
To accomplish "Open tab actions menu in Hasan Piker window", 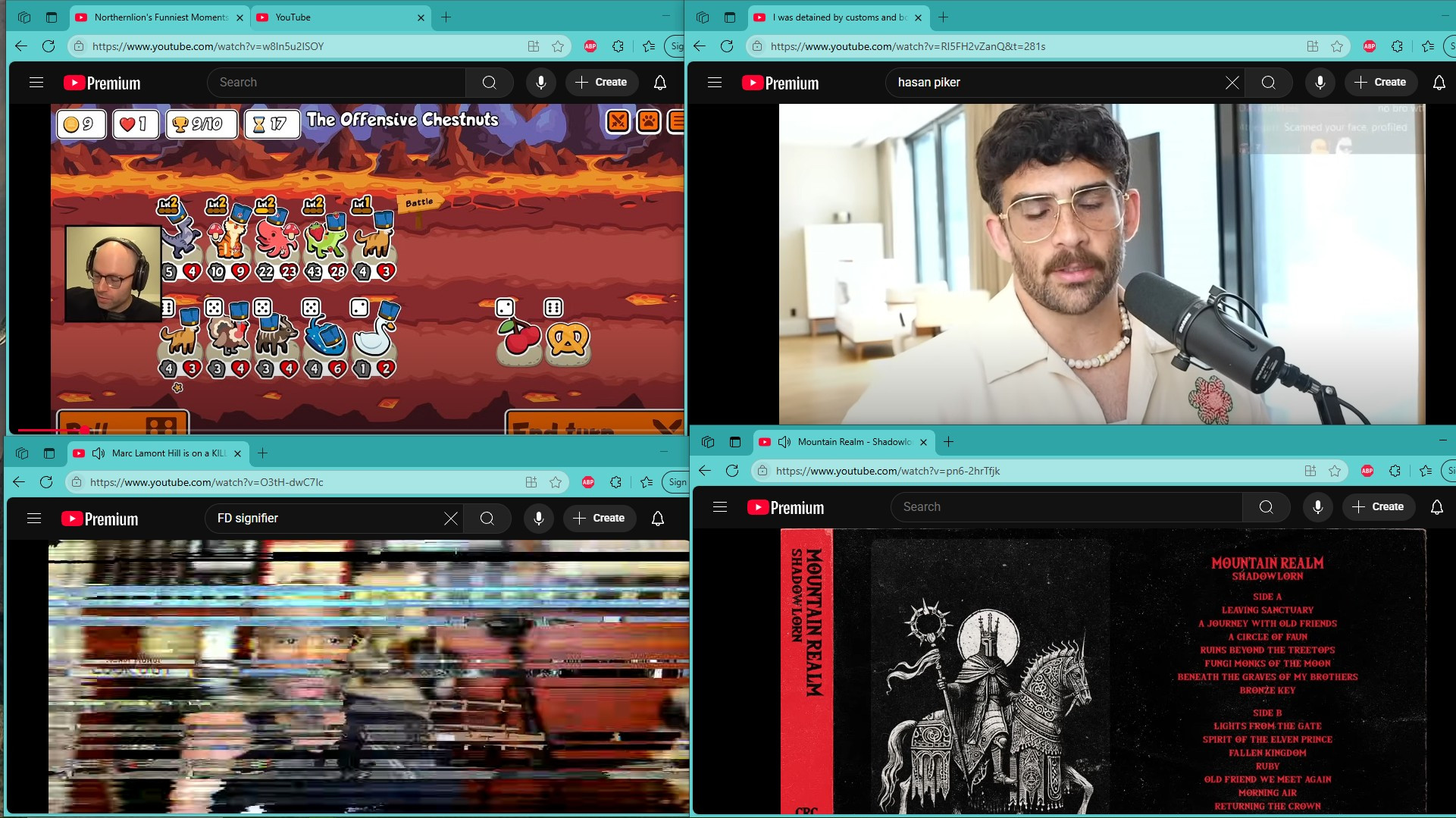I will (730, 17).
